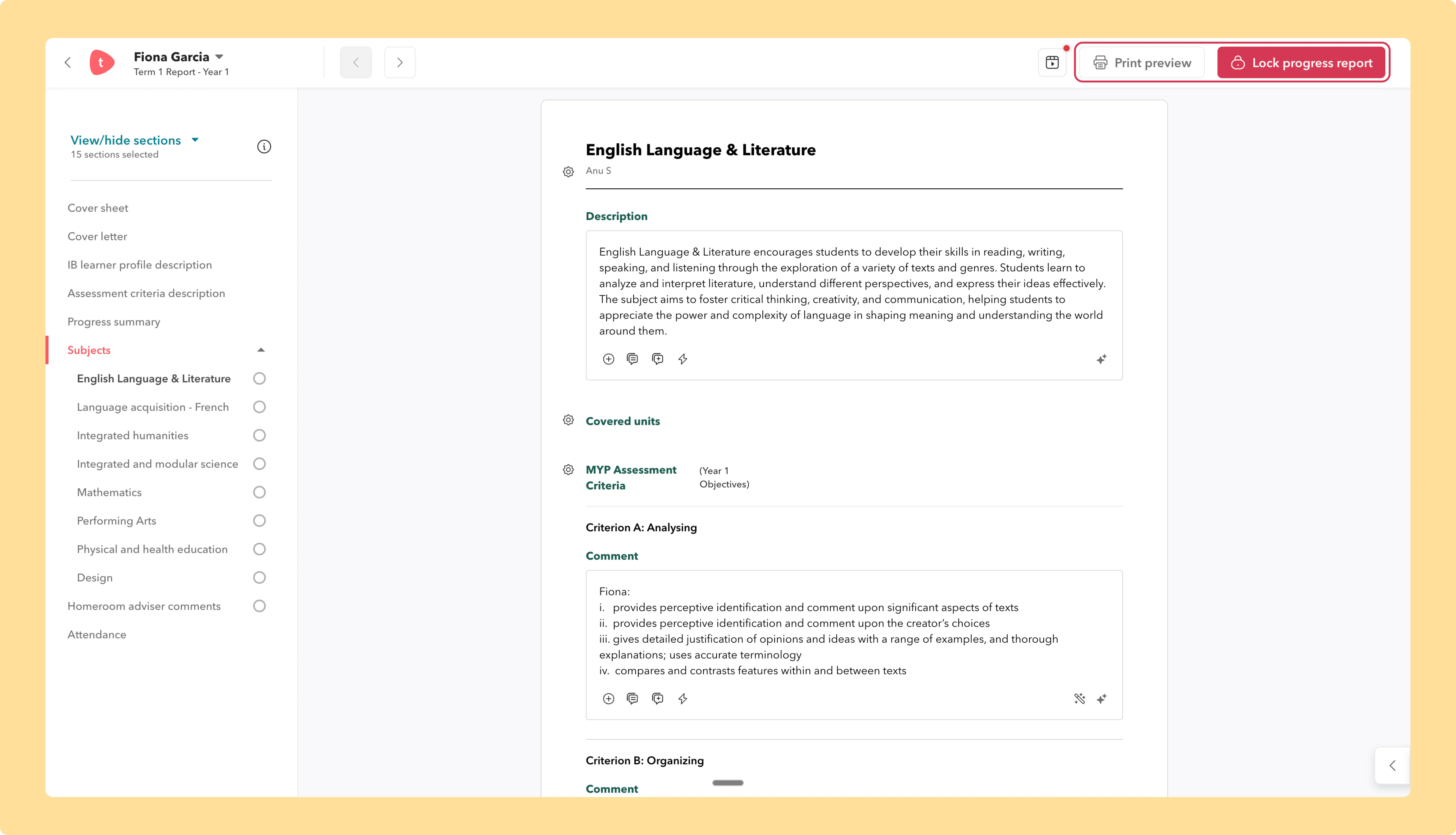Open Cover letter section
1456x835 pixels.
97,236
